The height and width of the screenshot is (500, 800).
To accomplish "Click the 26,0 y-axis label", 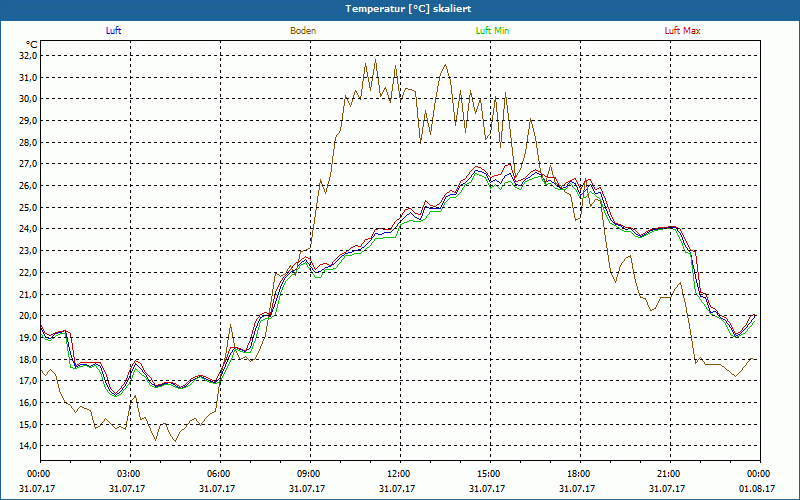I will tap(28, 186).
